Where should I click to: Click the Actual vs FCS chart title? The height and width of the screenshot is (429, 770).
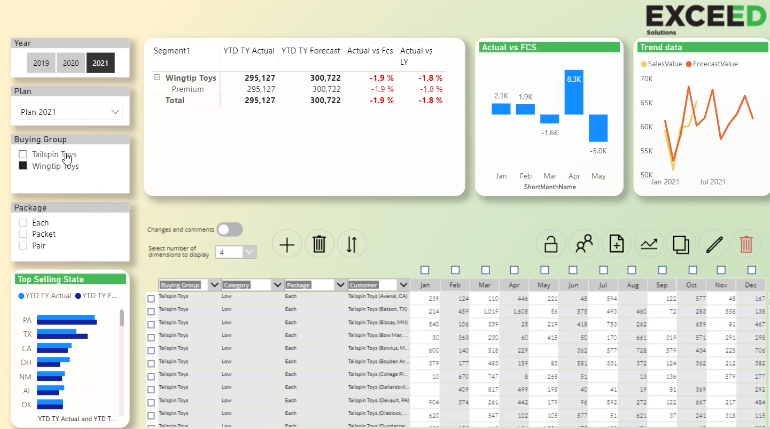tap(509, 47)
